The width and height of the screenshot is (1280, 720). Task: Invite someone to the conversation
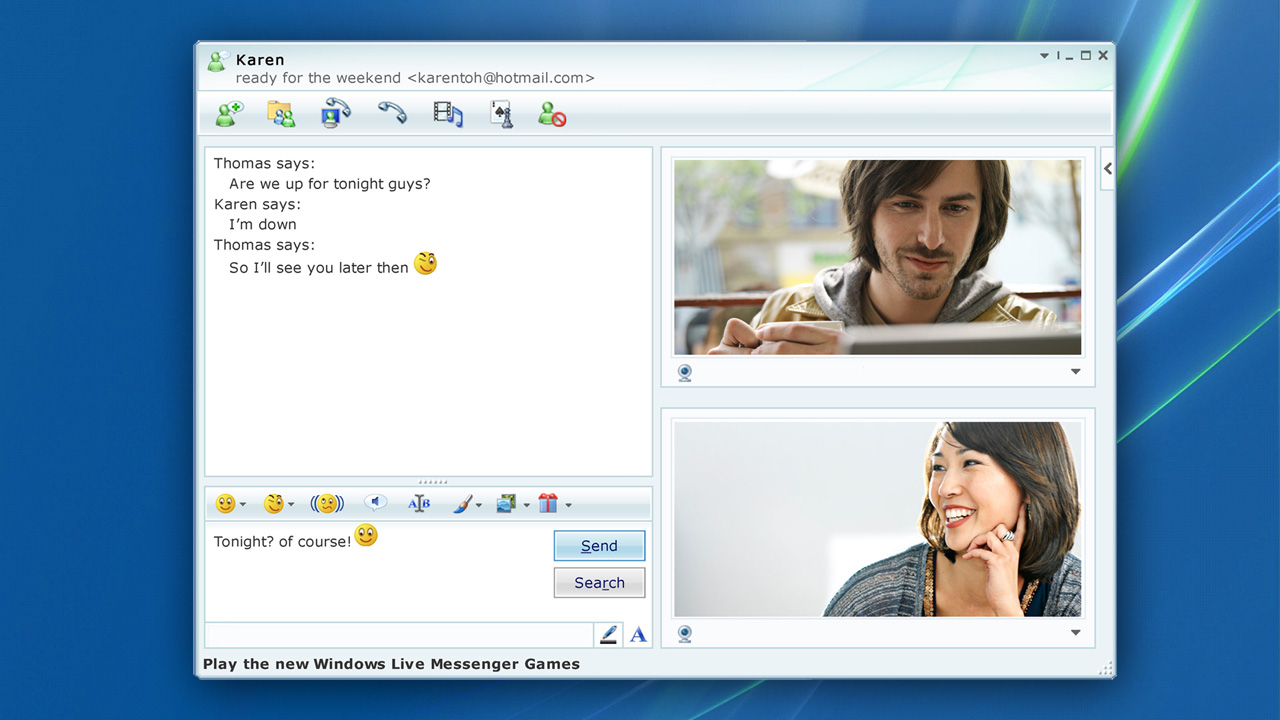pos(228,113)
